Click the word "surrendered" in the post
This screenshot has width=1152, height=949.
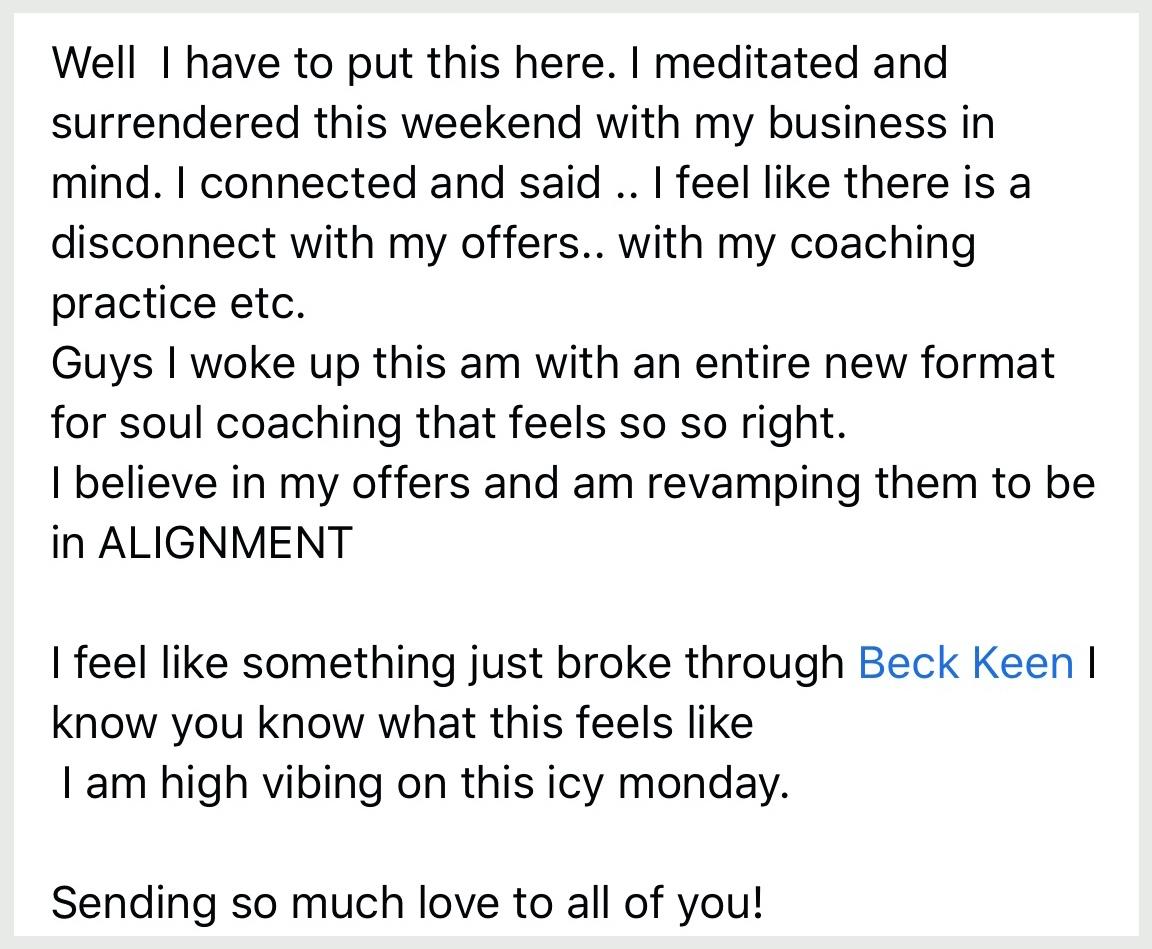tap(176, 123)
